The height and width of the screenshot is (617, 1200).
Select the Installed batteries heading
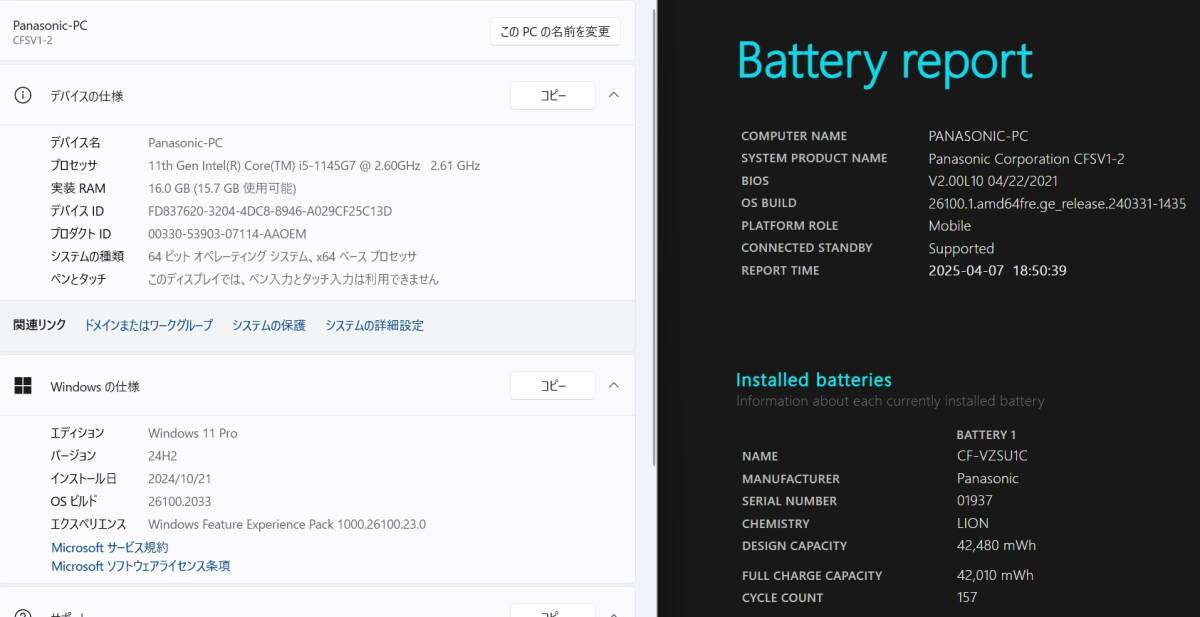(x=814, y=380)
